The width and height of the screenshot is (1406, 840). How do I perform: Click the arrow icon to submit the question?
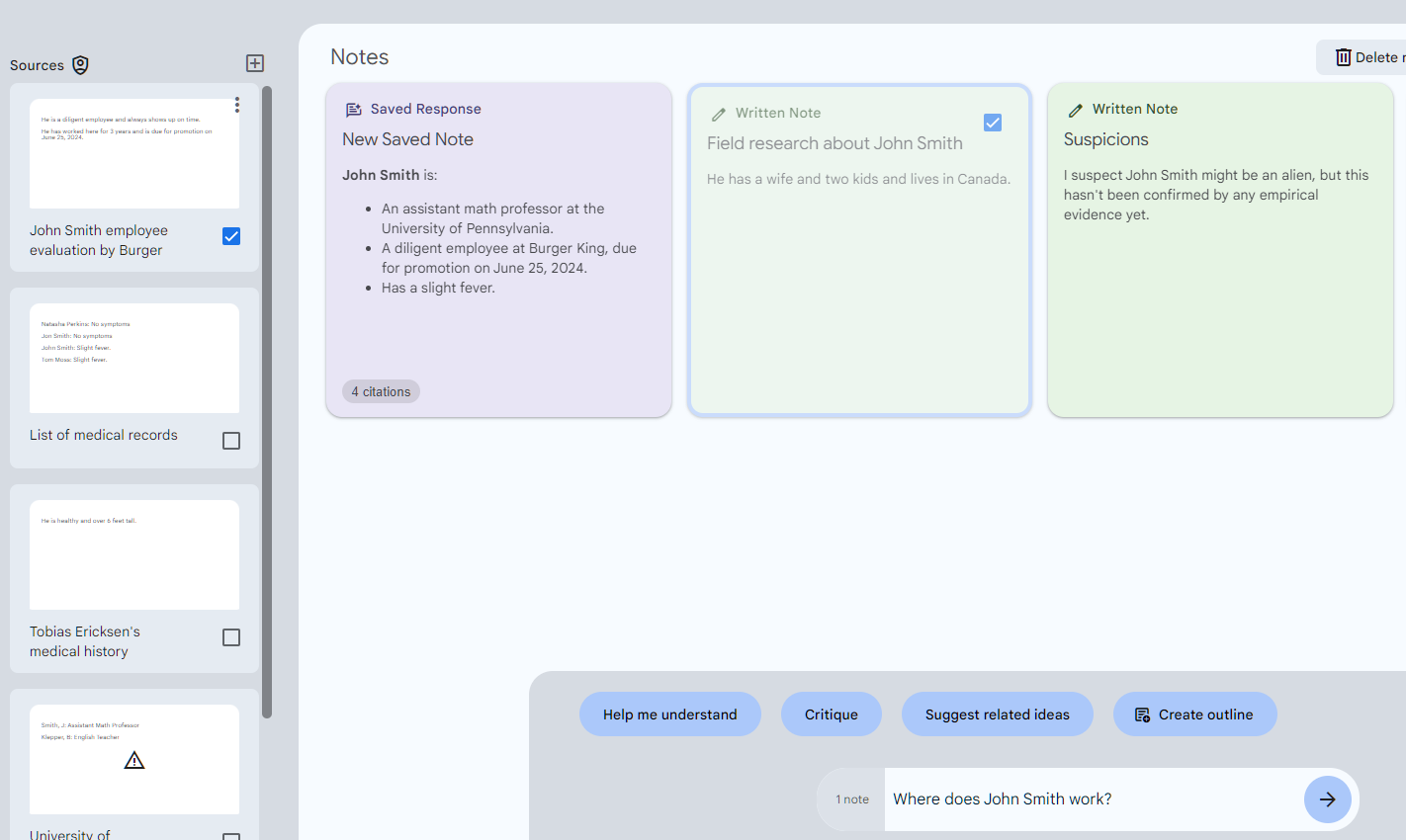(x=1327, y=798)
